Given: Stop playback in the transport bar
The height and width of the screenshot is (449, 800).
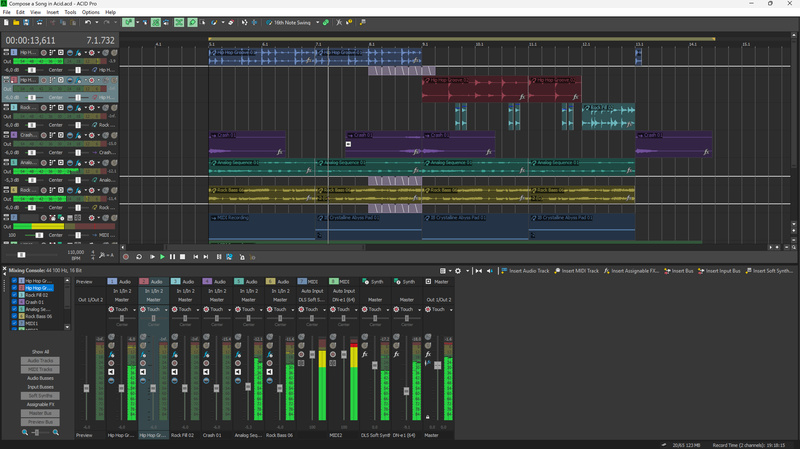Looking at the screenshot, I should tap(183, 257).
